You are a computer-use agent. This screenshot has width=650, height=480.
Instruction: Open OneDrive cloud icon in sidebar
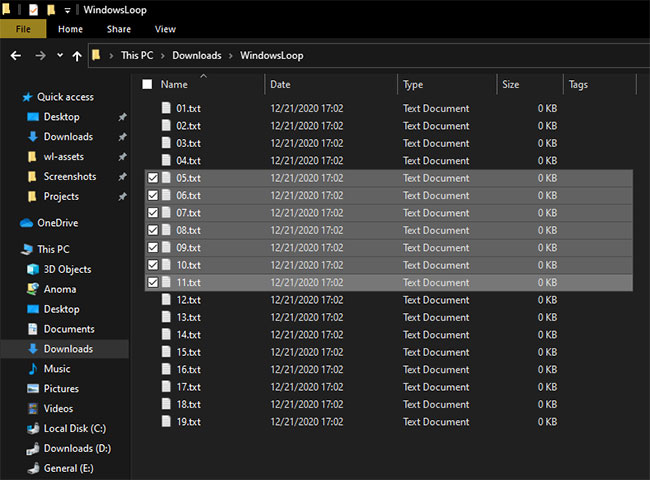coord(26,223)
